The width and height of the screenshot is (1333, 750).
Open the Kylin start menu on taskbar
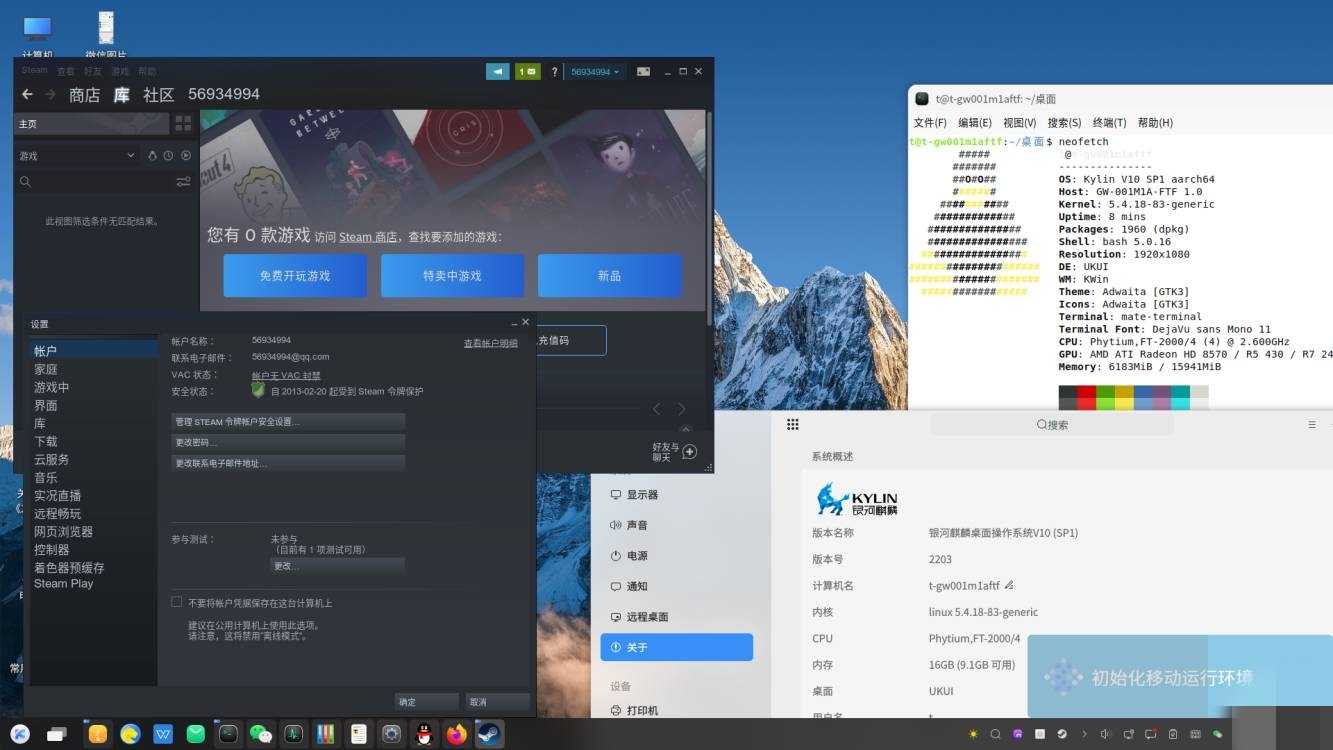(22, 734)
